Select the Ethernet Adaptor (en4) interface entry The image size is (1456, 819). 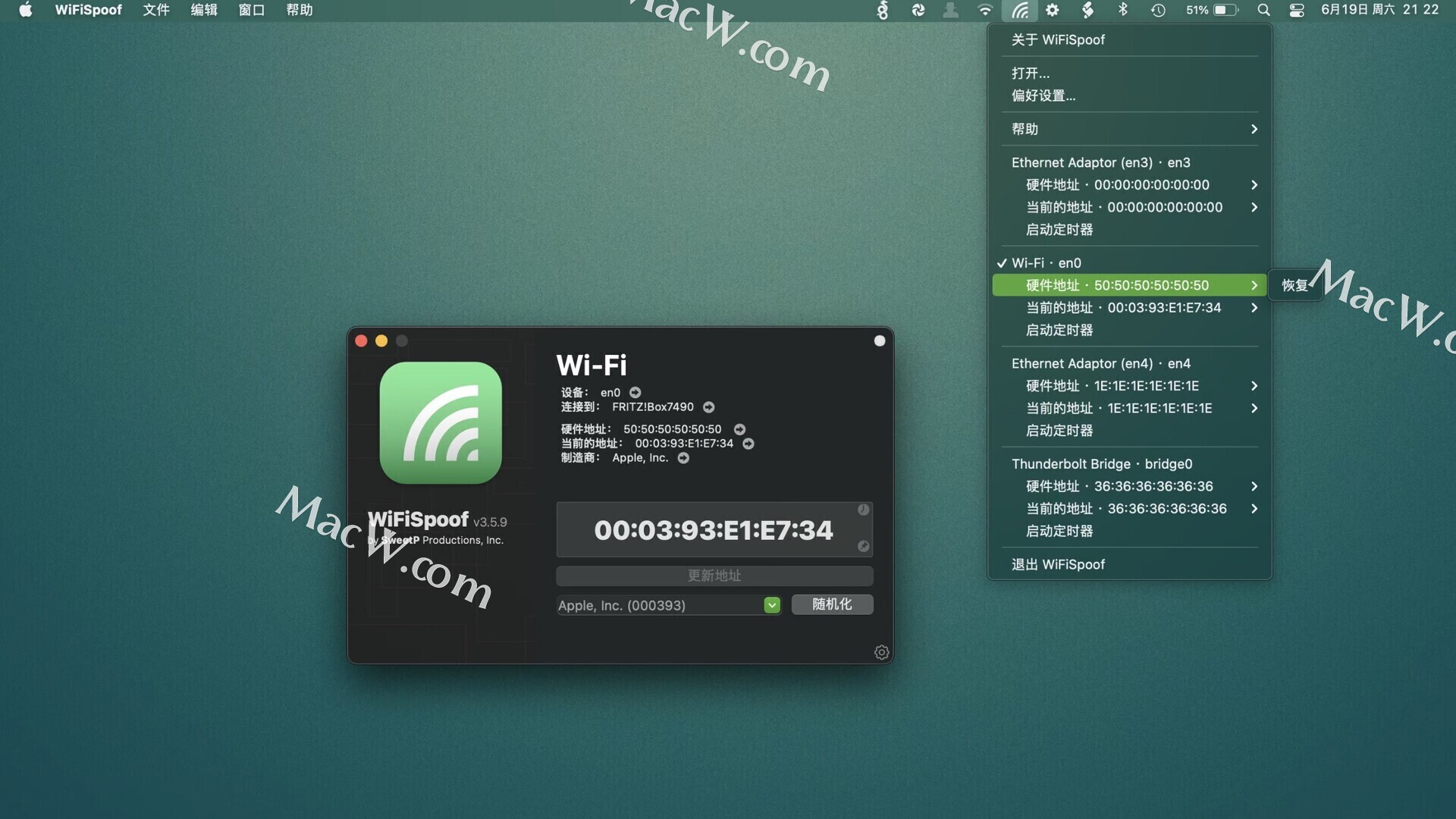(x=1129, y=363)
